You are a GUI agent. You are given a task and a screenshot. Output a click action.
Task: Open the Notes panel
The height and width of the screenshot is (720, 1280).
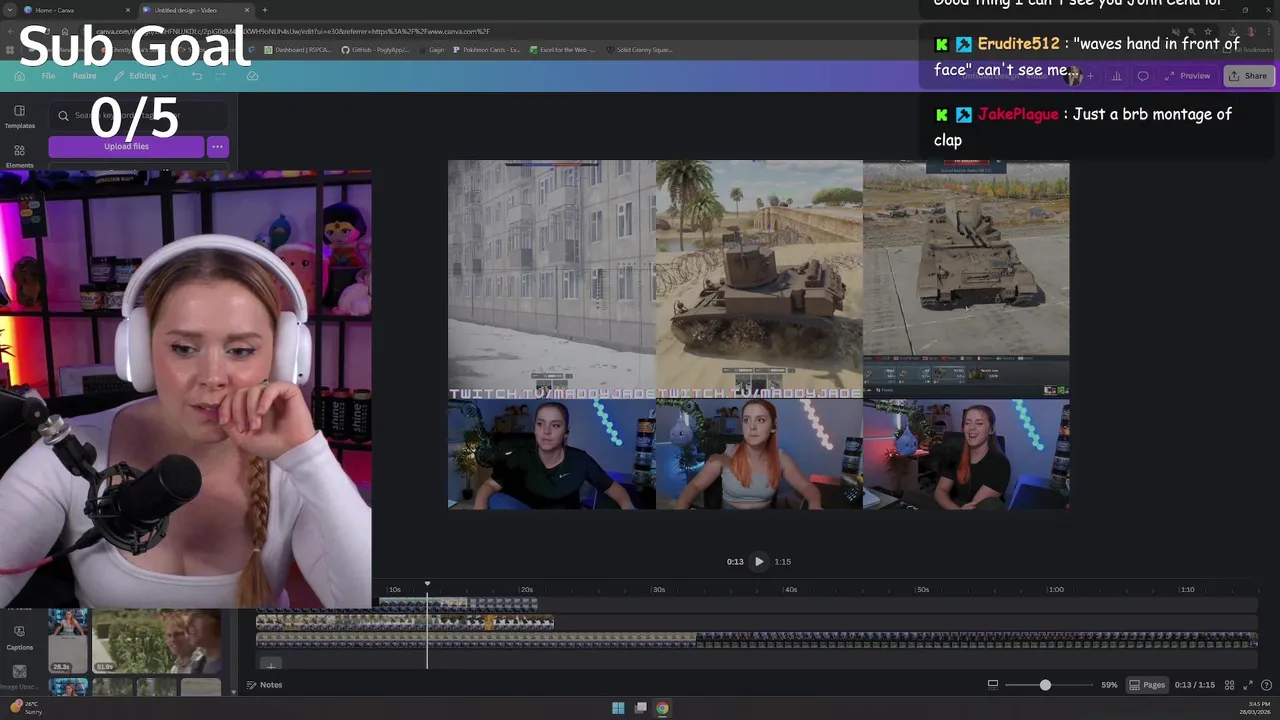[x=264, y=685]
